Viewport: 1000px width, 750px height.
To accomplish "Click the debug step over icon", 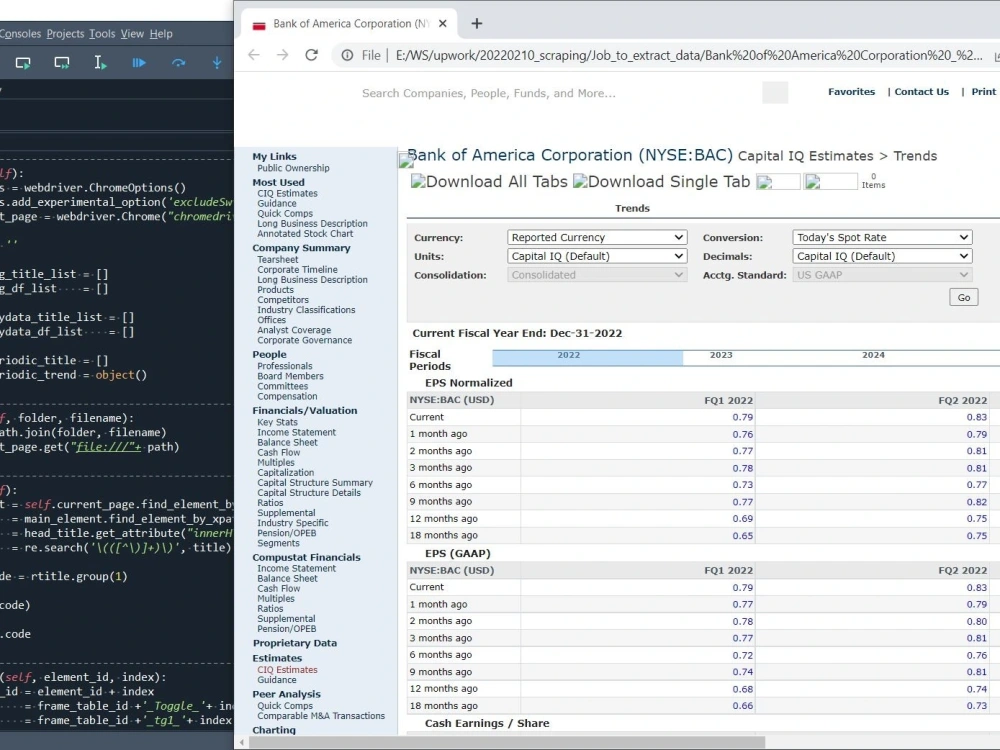I will coord(179,62).
